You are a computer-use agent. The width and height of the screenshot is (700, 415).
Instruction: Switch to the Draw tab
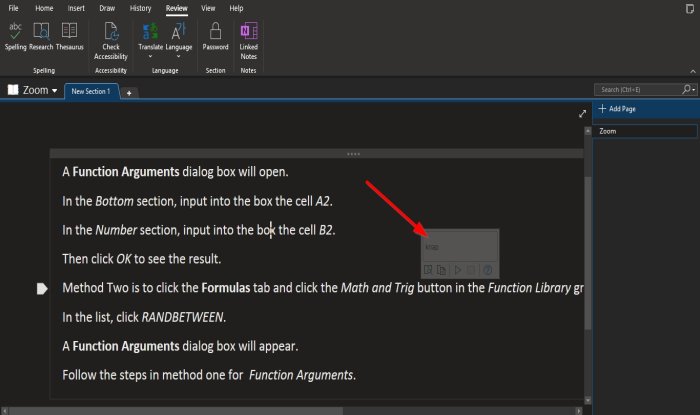point(107,8)
